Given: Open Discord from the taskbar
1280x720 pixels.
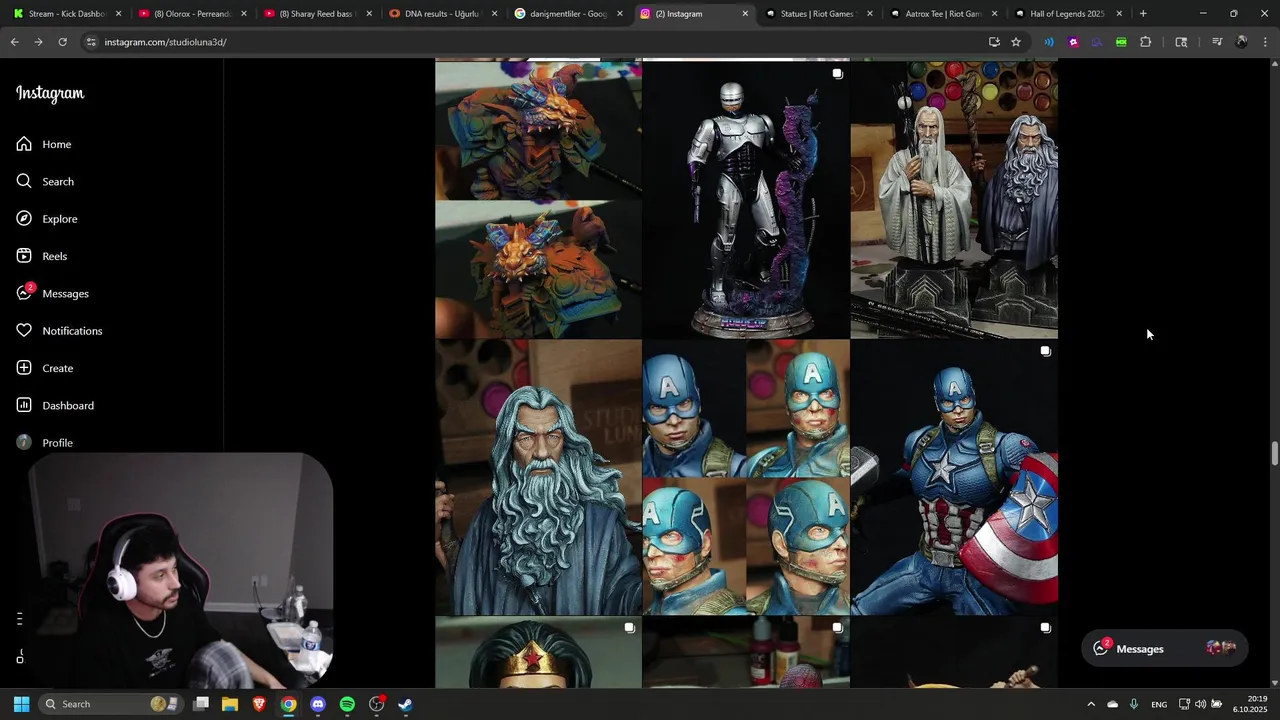Looking at the screenshot, I should 318,704.
